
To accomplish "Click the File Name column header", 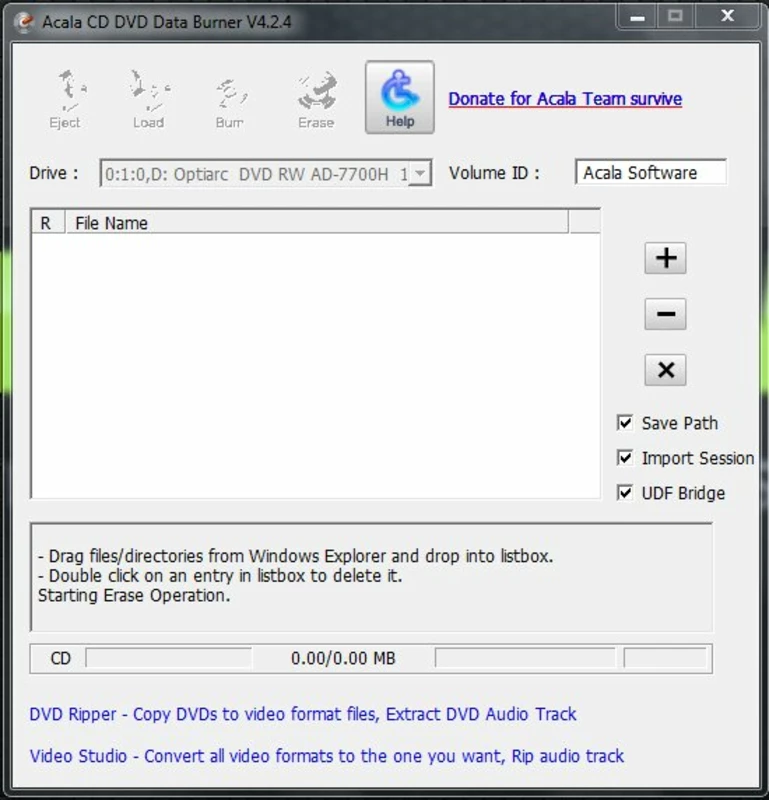I will (317, 223).
